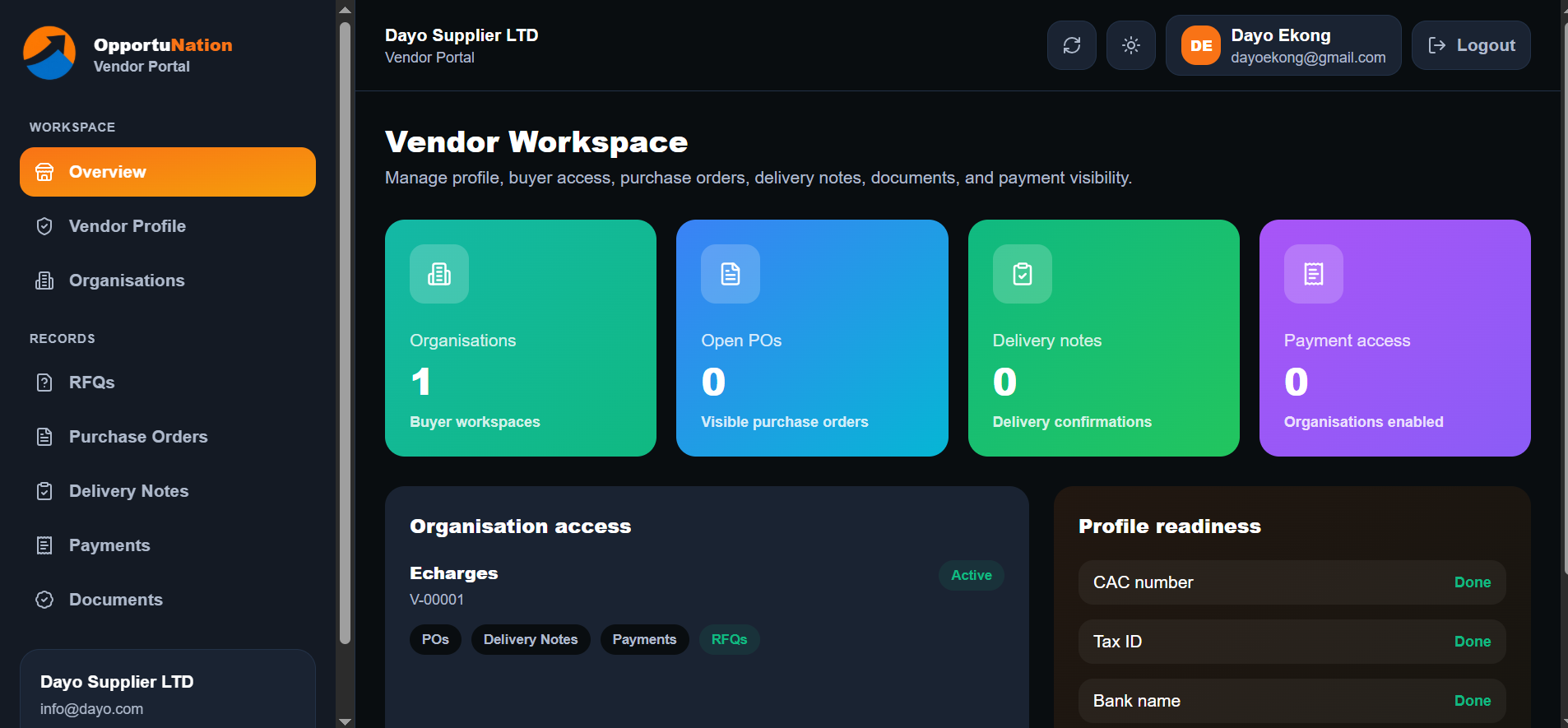Click the Active status badge for Echarges
1568x728 pixels.
coord(972,575)
